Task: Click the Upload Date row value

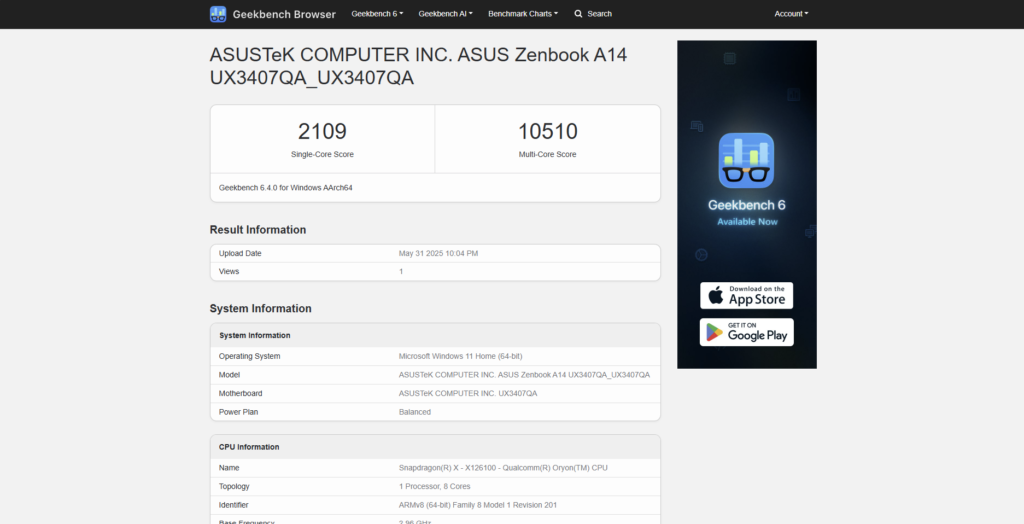Action: click(438, 253)
